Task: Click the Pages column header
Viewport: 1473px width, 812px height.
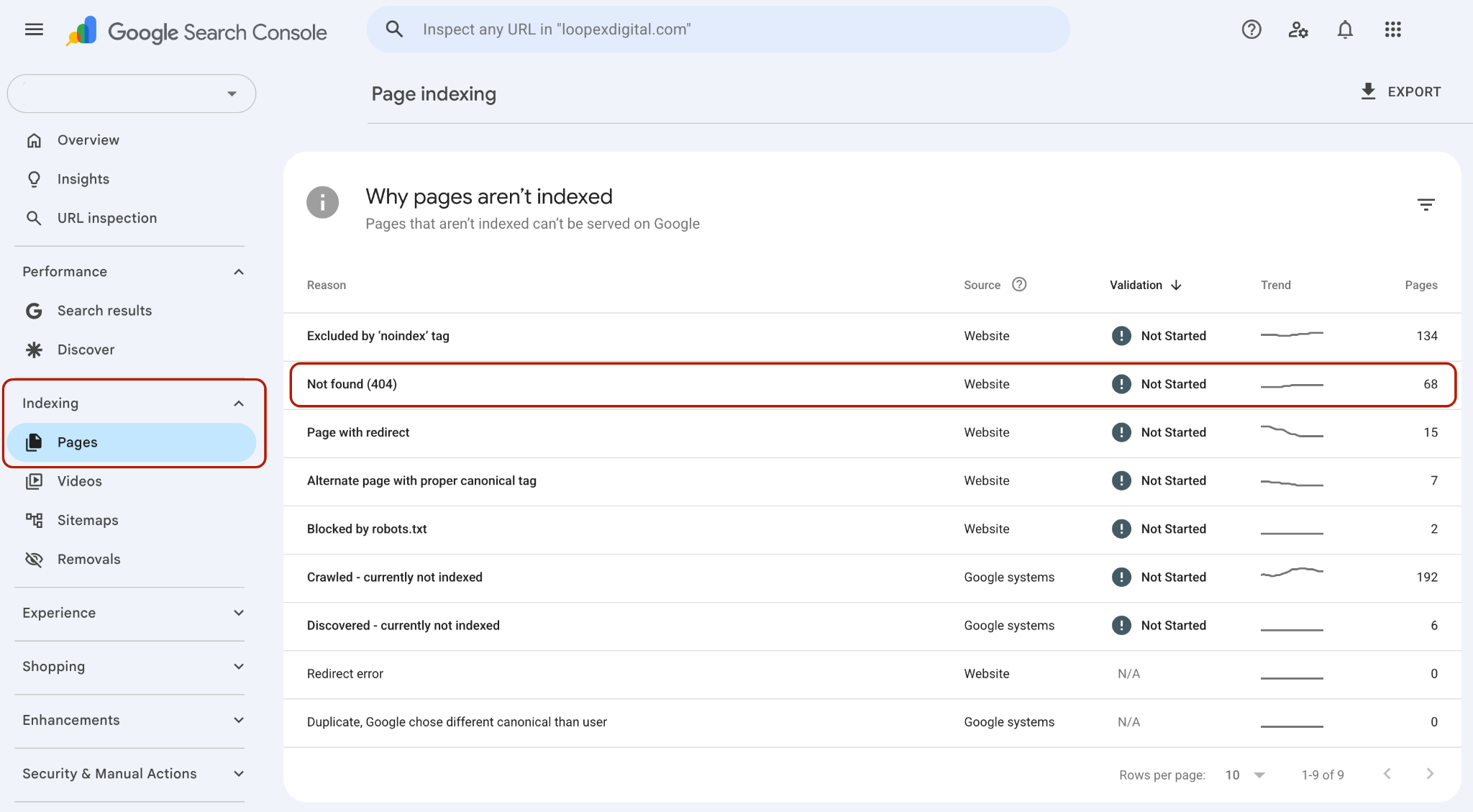Action: (x=1421, y=285)
